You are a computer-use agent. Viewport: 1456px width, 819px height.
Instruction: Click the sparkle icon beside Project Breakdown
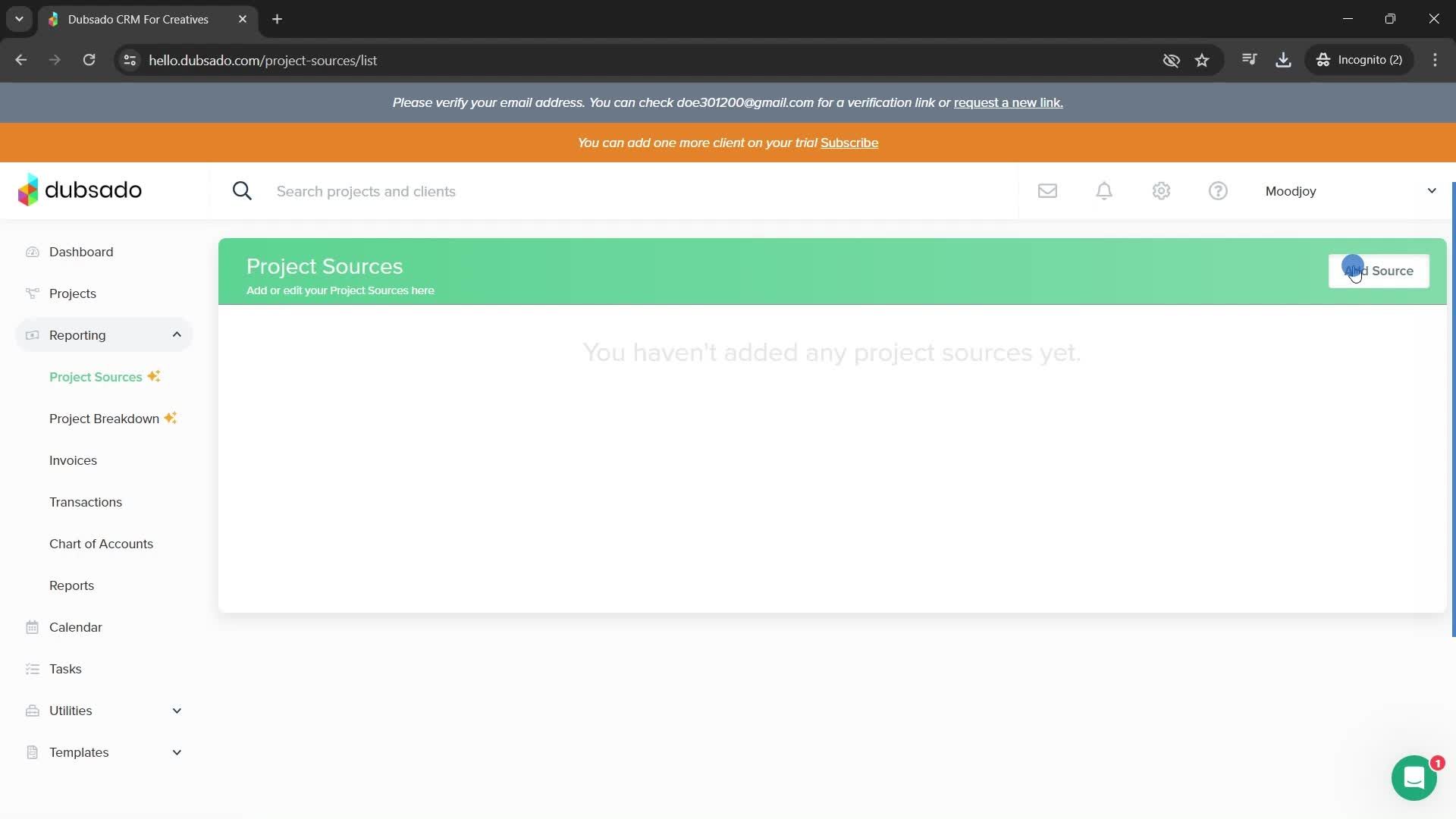[171, 418]
